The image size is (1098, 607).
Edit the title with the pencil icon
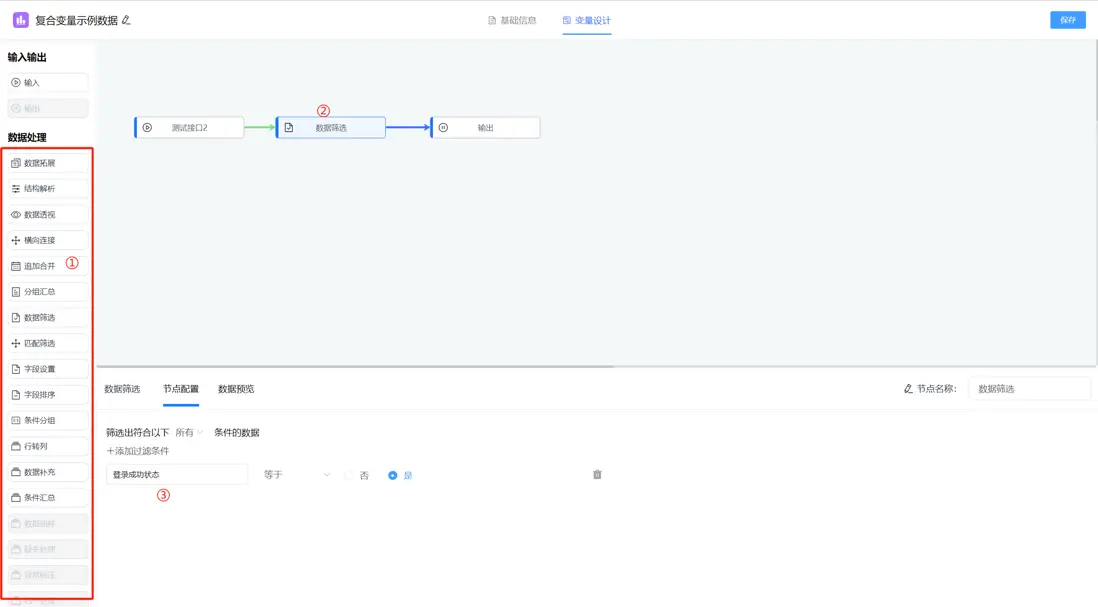tap(126, 20)
